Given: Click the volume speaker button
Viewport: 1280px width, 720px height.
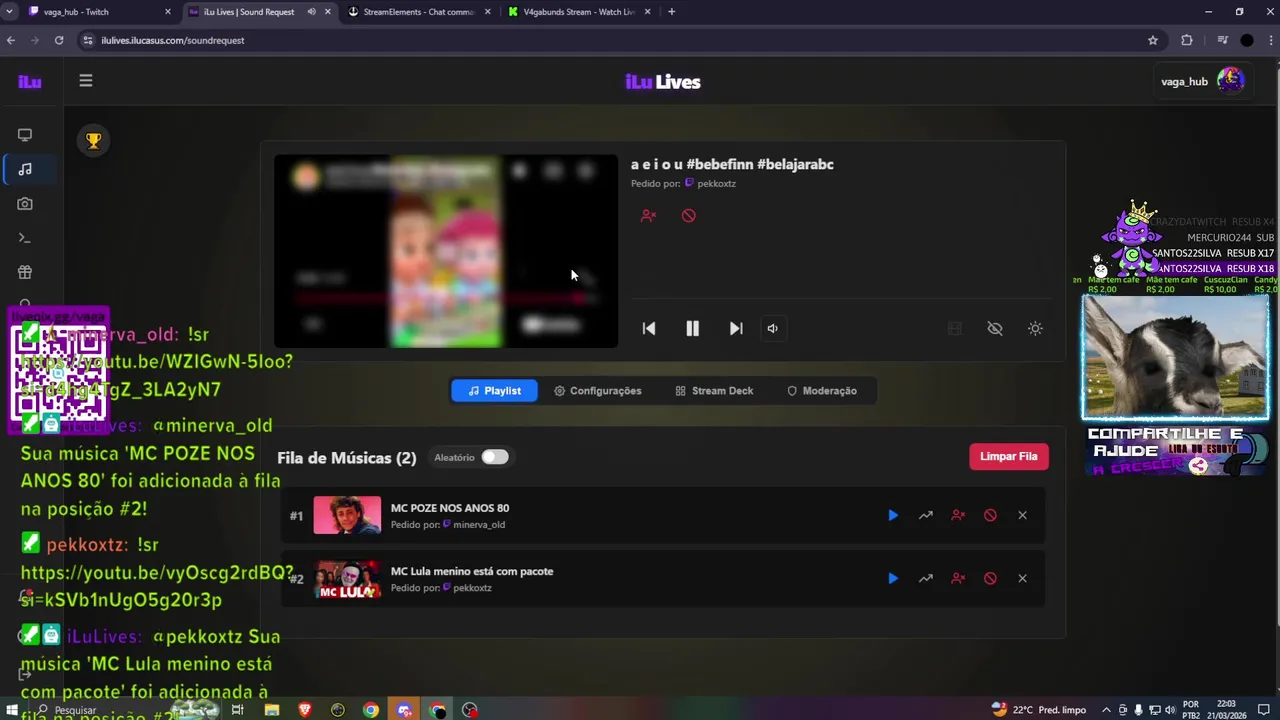Looking at the screenshot, I should pos(772,328).
